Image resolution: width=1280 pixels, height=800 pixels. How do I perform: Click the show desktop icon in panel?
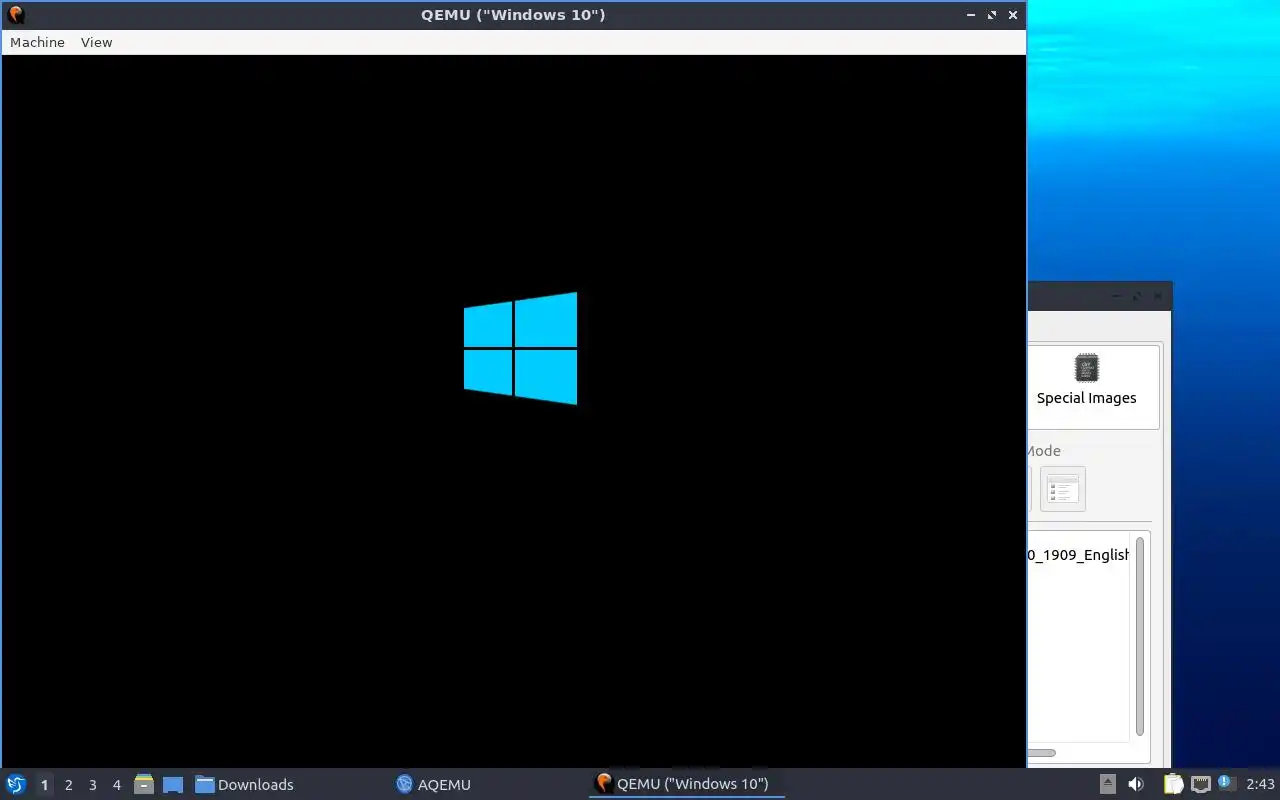click(x=172, y=784)
